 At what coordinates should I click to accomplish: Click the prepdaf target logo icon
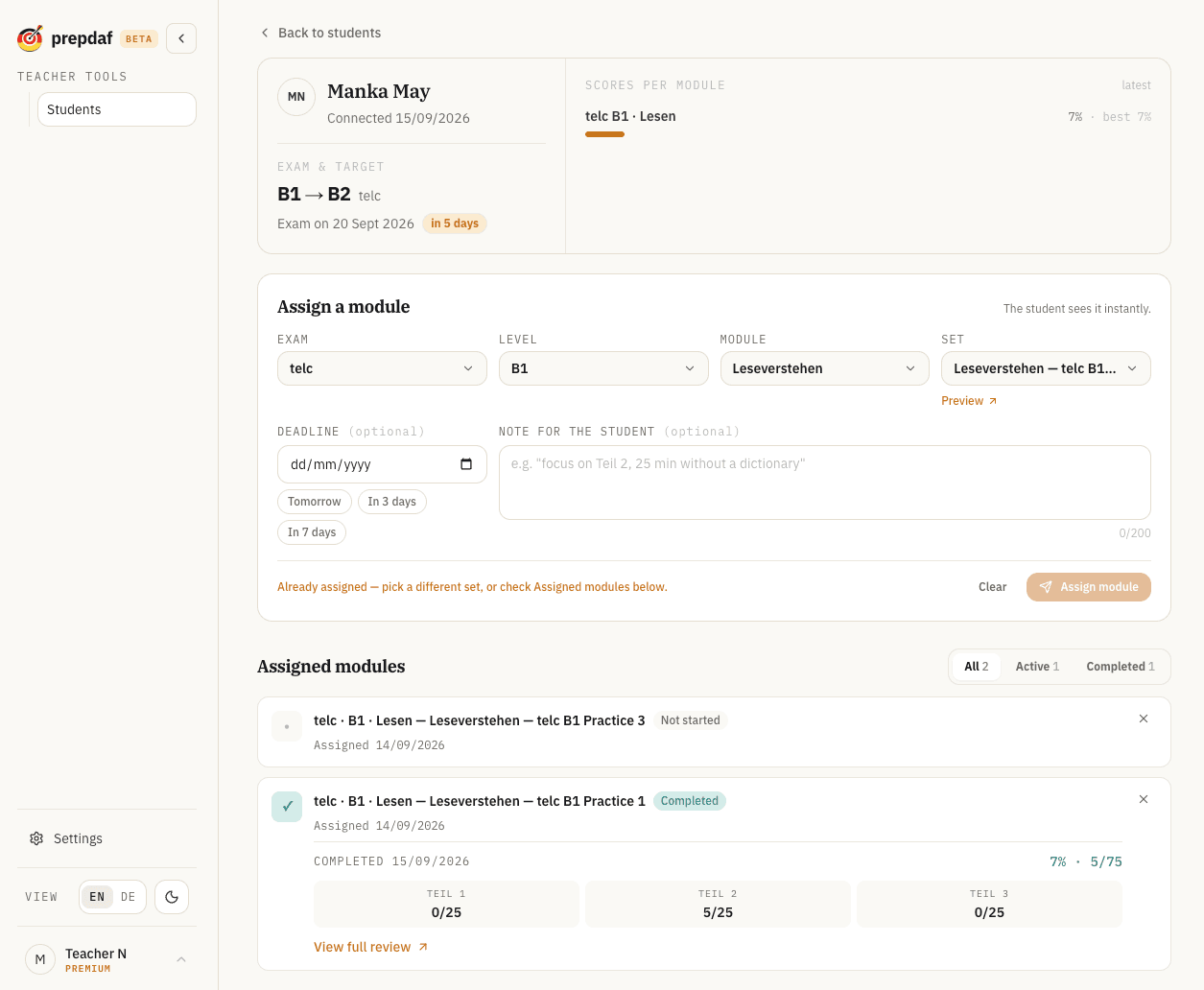point(31,38)
